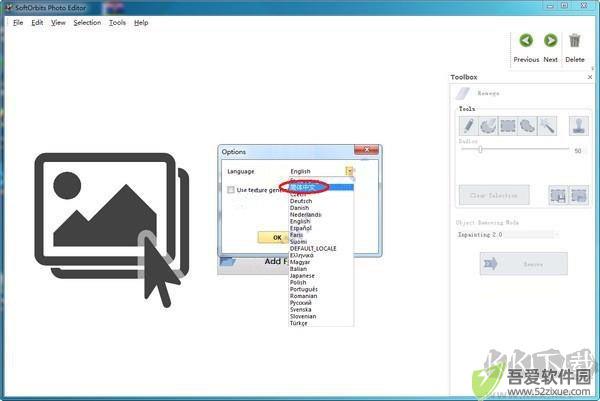Choose Farsi from the language list

321,235
